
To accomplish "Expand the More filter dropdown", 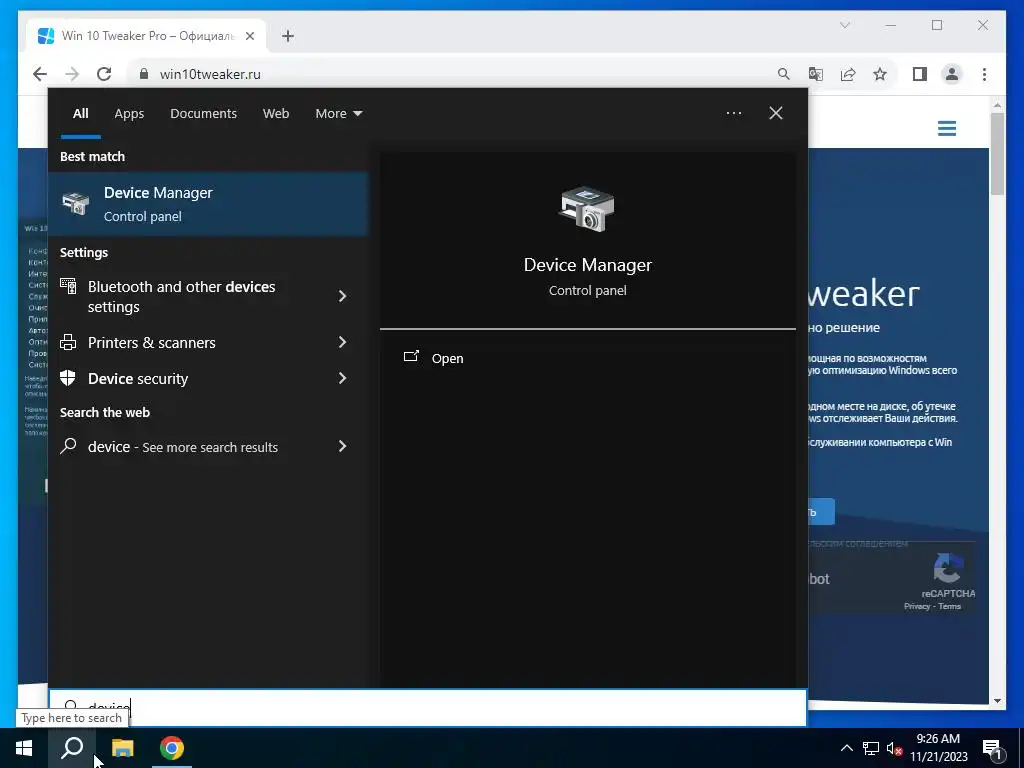I will point(338,113).
